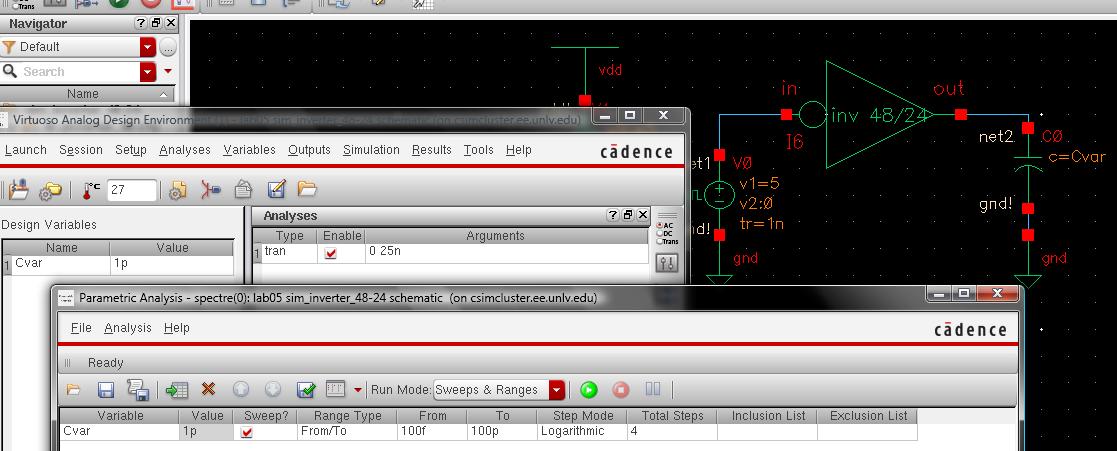Open the Variables menu
Screen dimensions: 1117x451
249,150
